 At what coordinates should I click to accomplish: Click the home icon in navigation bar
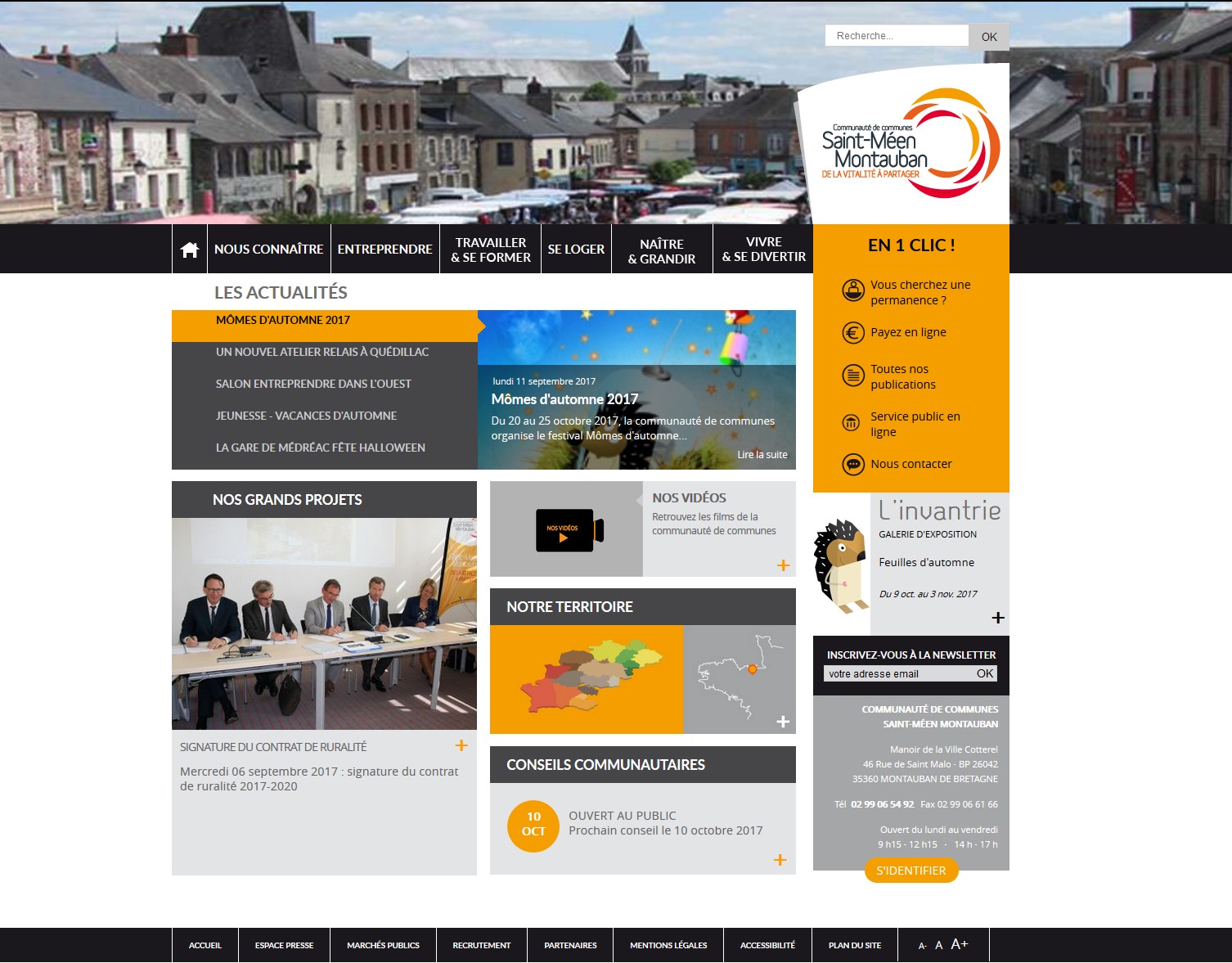tap(190, 250)
